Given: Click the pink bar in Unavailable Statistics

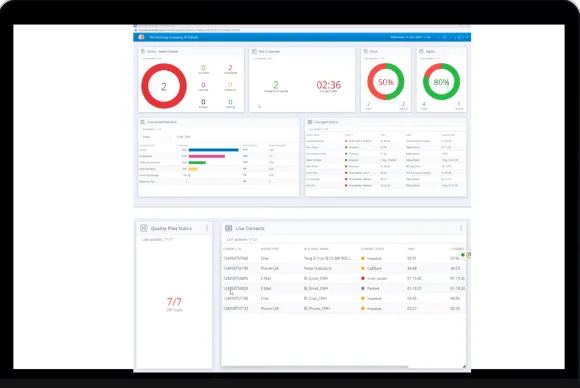Looking at the screenshot, I should point(207,156).
